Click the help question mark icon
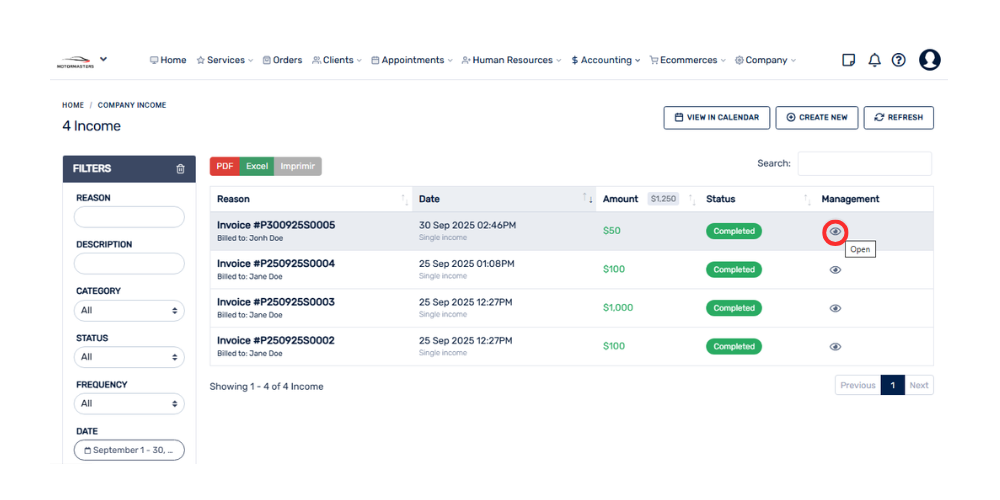The width and height of the screenshot is (1000, 500). (898, 60)
